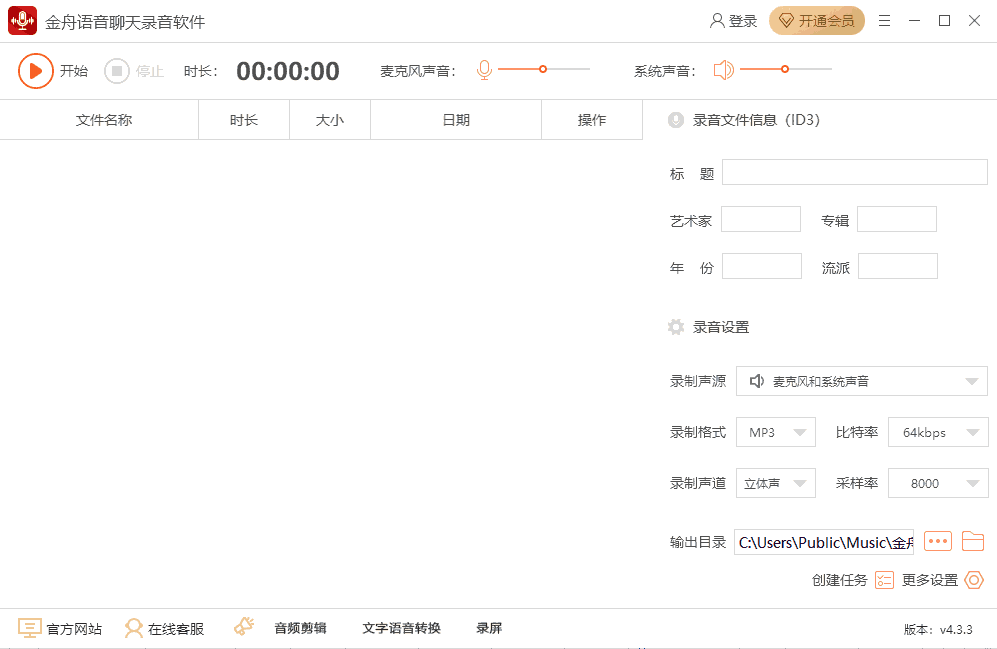
Task: Open the output directory folder icon
Action: (972, 541)
